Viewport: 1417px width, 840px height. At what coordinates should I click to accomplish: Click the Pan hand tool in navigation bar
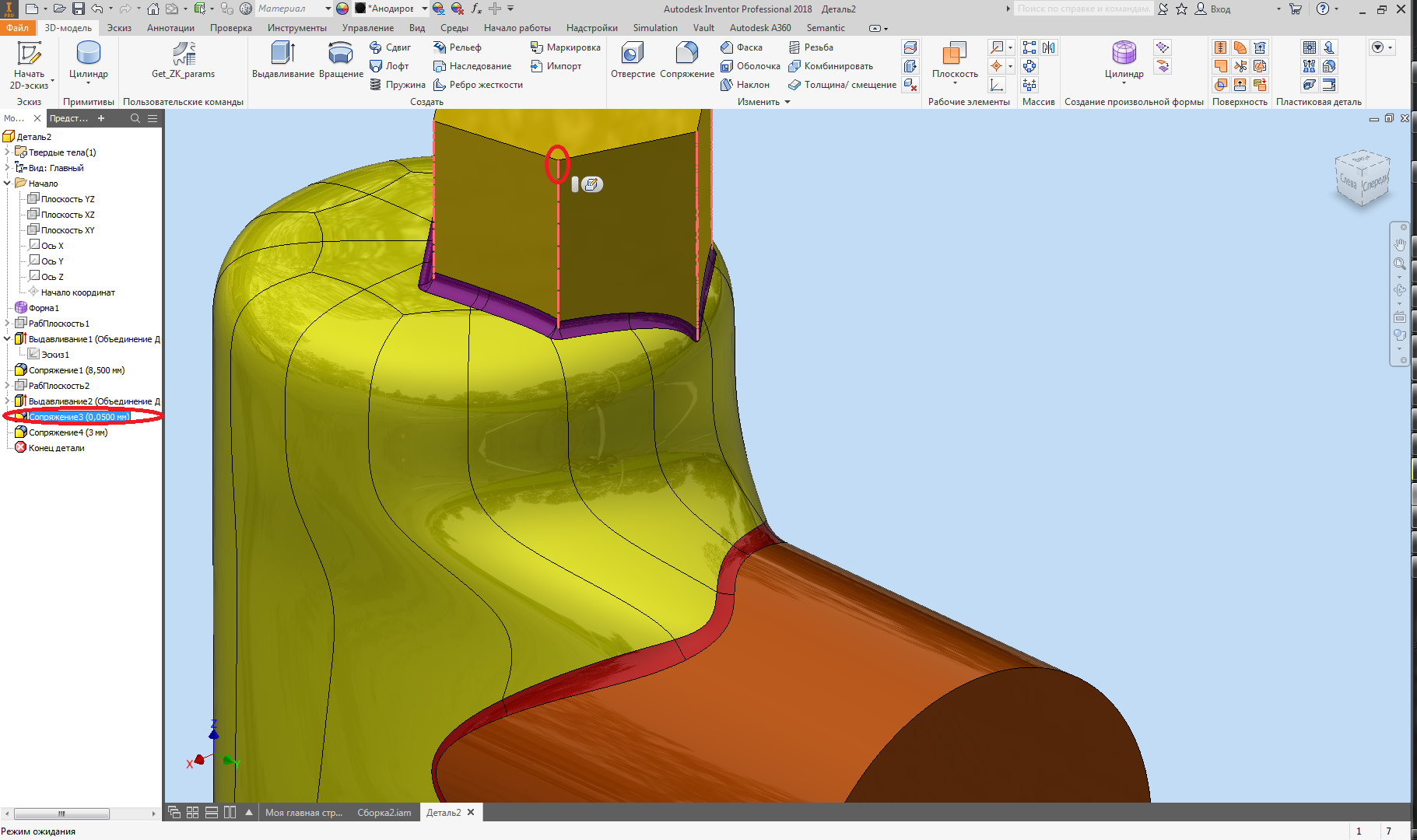(1399, 244)
